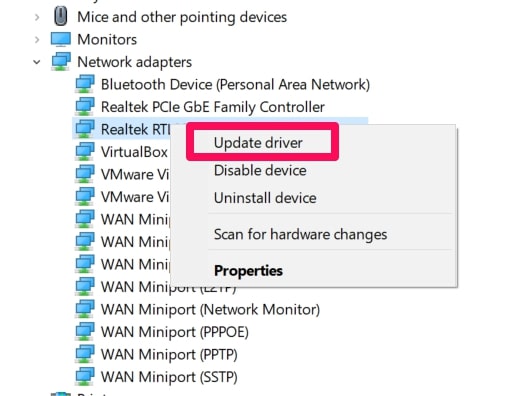Expand Mice and other pointing devices
Viewport: 510px width, 396px height.
(37, 17)
